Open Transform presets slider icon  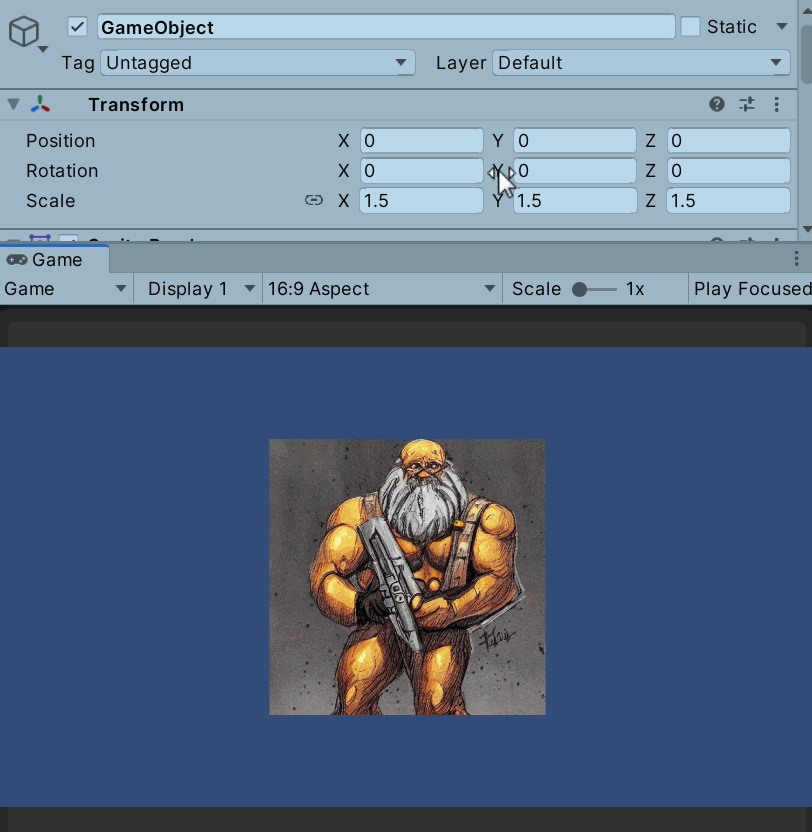pos(747,104)
